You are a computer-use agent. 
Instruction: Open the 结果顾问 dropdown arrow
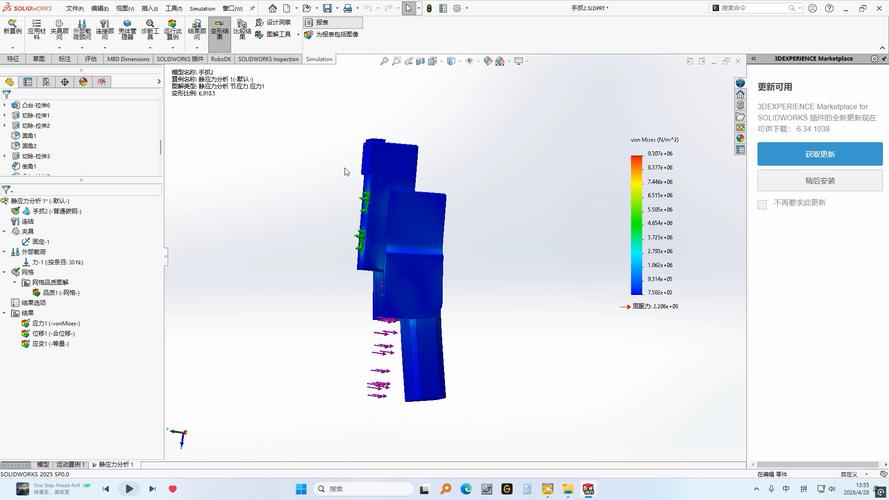point(197,48)
